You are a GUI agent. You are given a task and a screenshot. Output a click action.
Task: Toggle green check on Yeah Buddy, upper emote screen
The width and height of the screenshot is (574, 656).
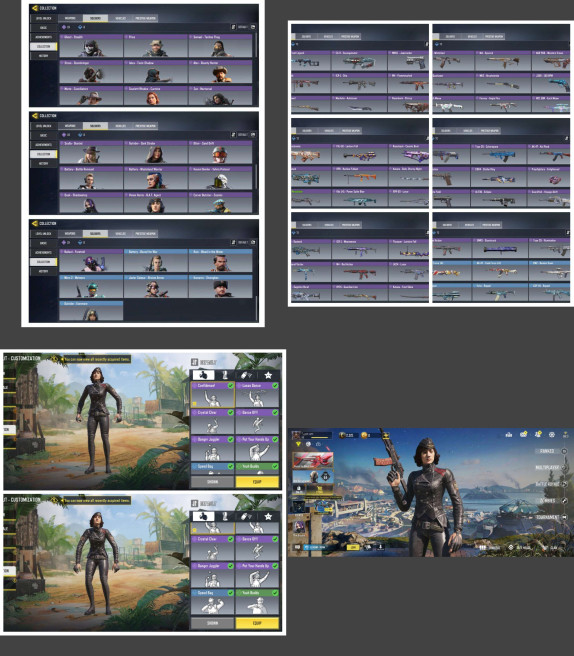click(x=275, y=466)
